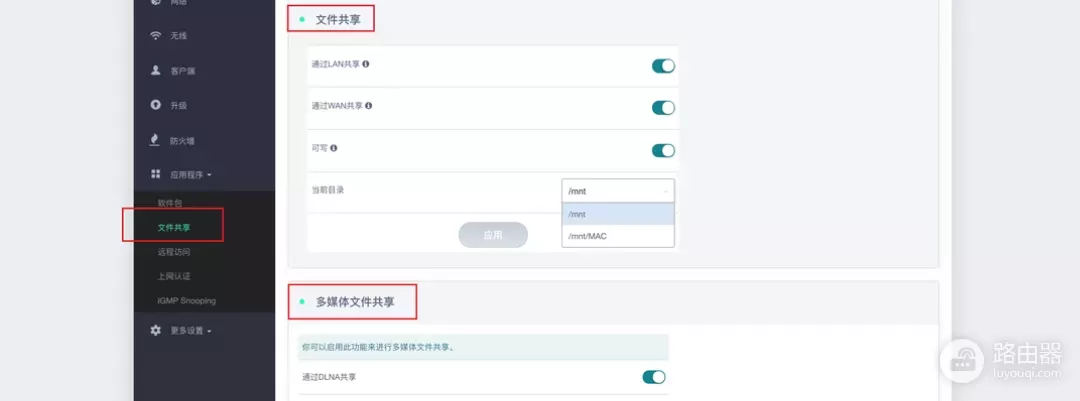Click info icon next to 通过WAN共享
The width and height of the screenshot is (1080, 401).
(x=369, y=106)
